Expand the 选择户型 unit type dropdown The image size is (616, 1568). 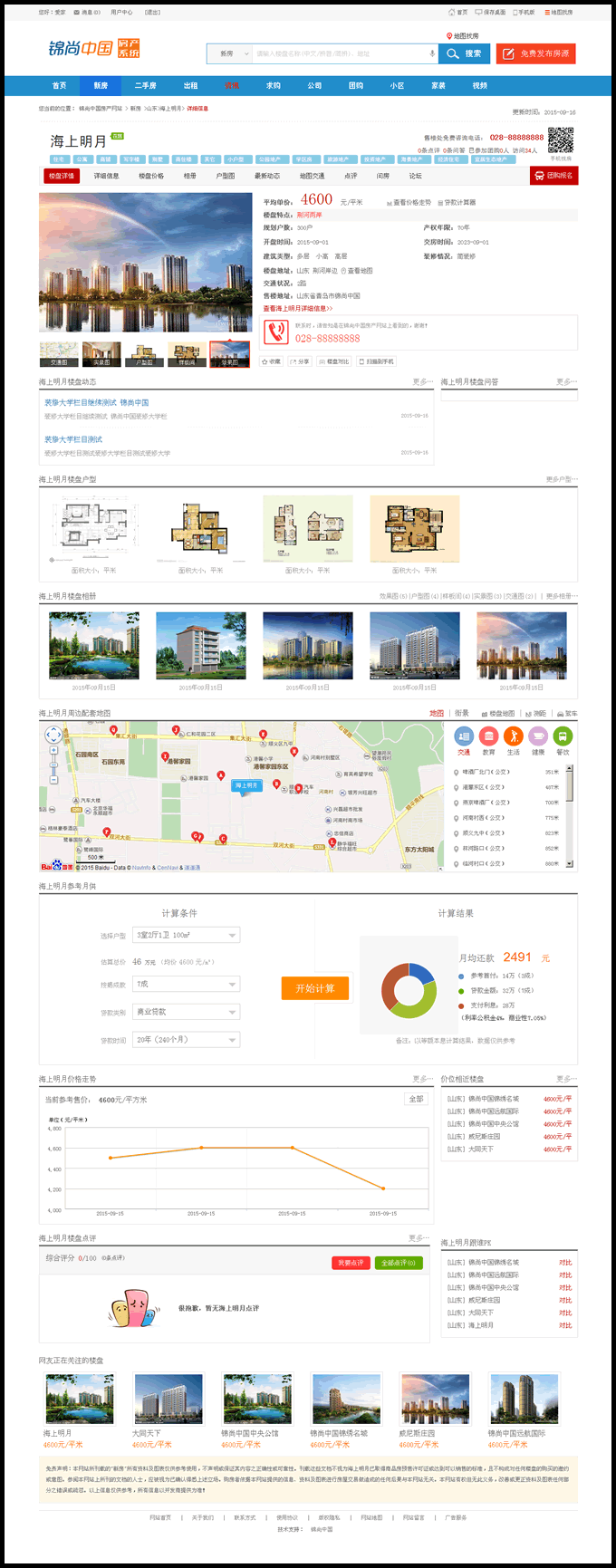pos(187,935)
